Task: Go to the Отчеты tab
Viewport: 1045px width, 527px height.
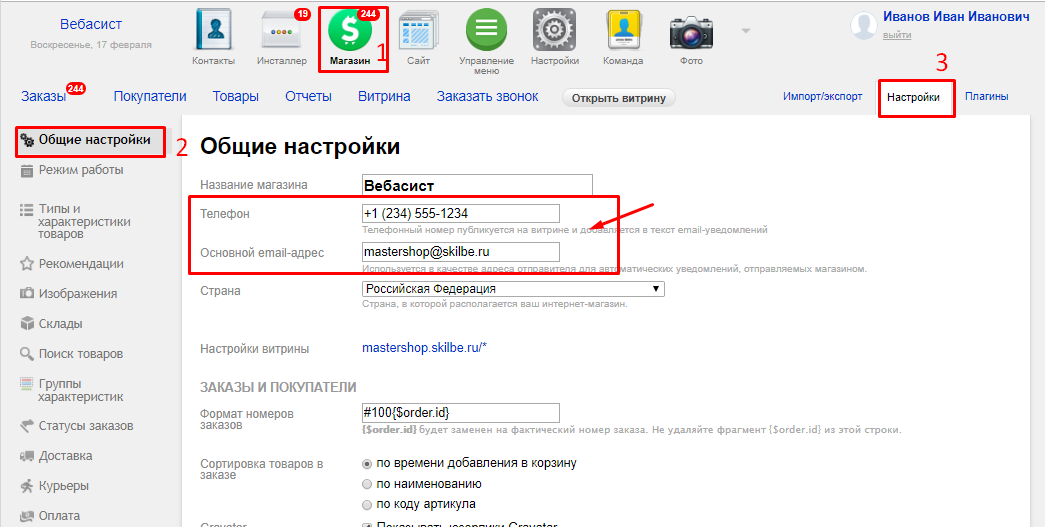Action: [308, 97]
